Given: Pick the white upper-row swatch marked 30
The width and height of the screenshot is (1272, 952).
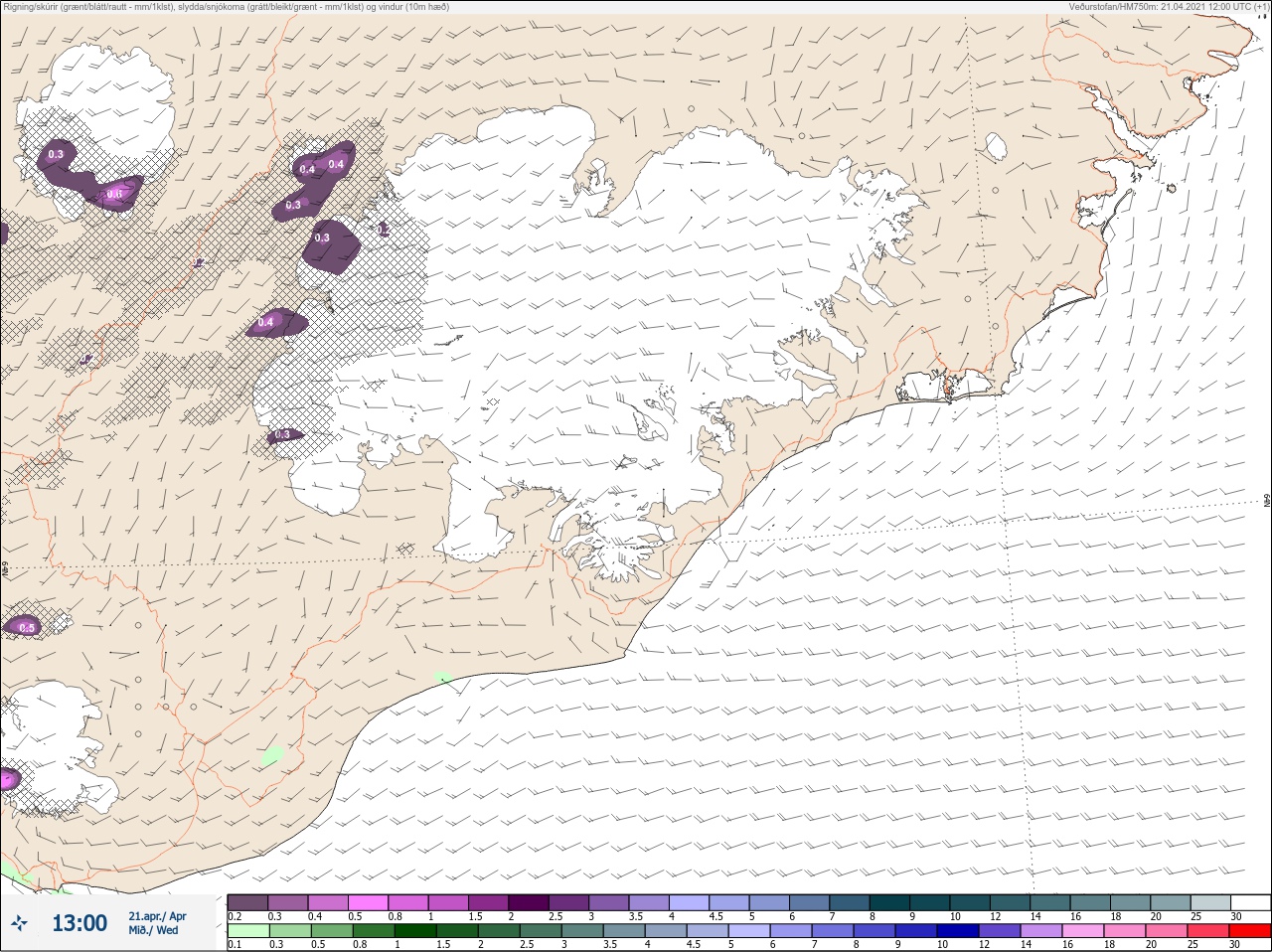Looking at the screenshot, I should [1251, 902].
